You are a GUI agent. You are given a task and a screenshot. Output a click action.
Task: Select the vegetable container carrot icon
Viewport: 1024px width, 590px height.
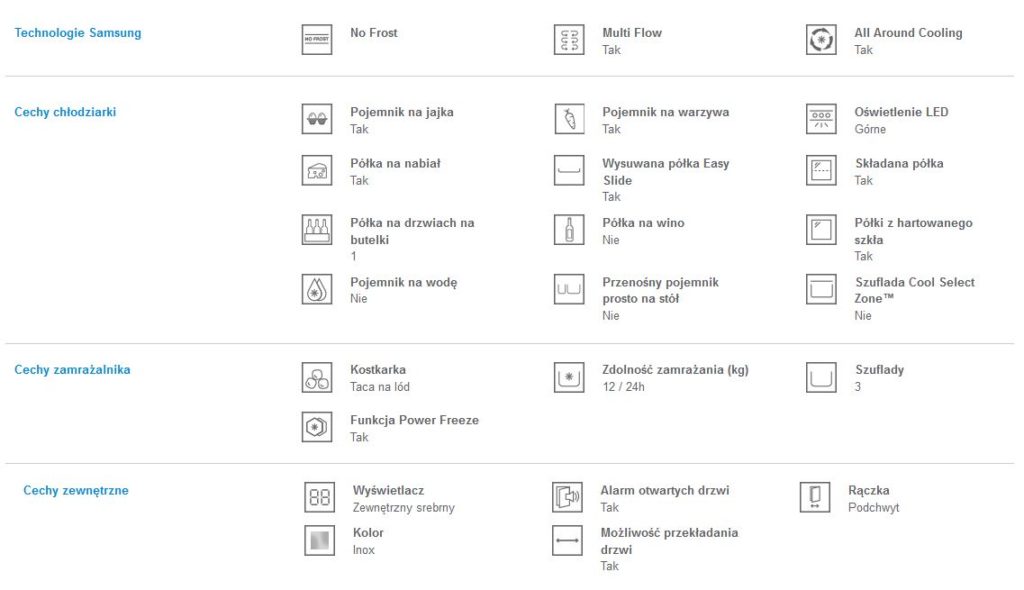(x=569, y=119)
